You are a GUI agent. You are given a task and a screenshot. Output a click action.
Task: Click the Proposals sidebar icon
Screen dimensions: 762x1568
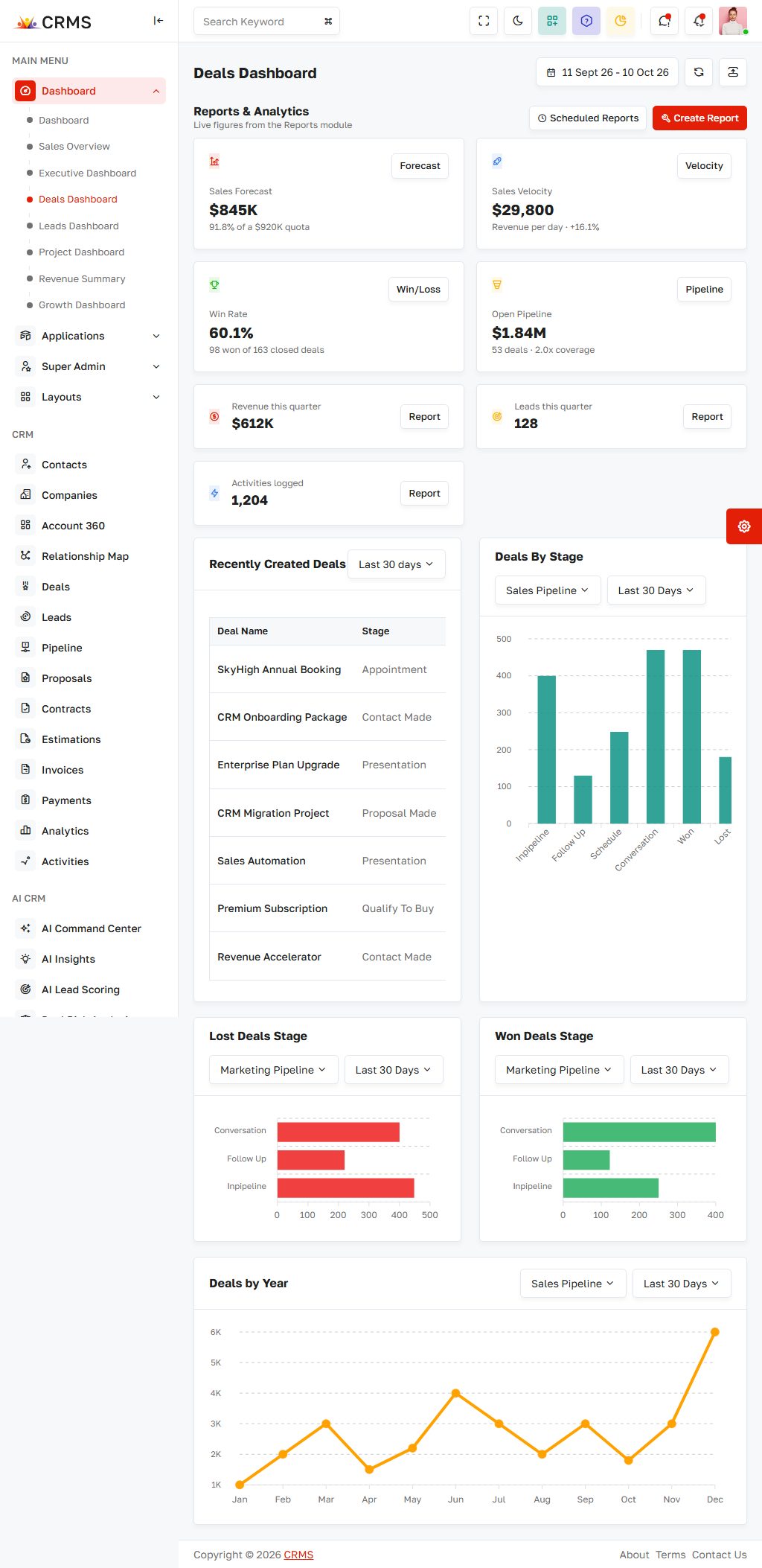point(25,678)
